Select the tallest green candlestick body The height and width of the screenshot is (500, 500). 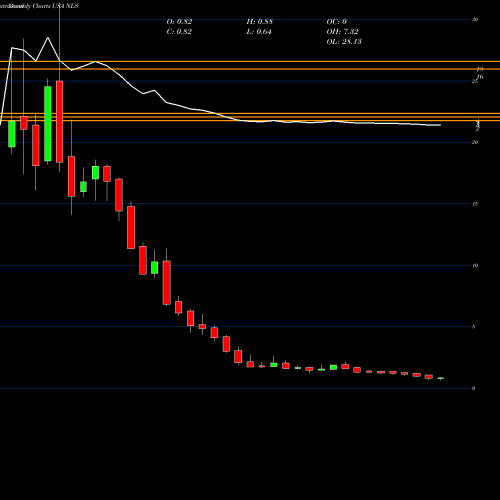click(48, 124)
